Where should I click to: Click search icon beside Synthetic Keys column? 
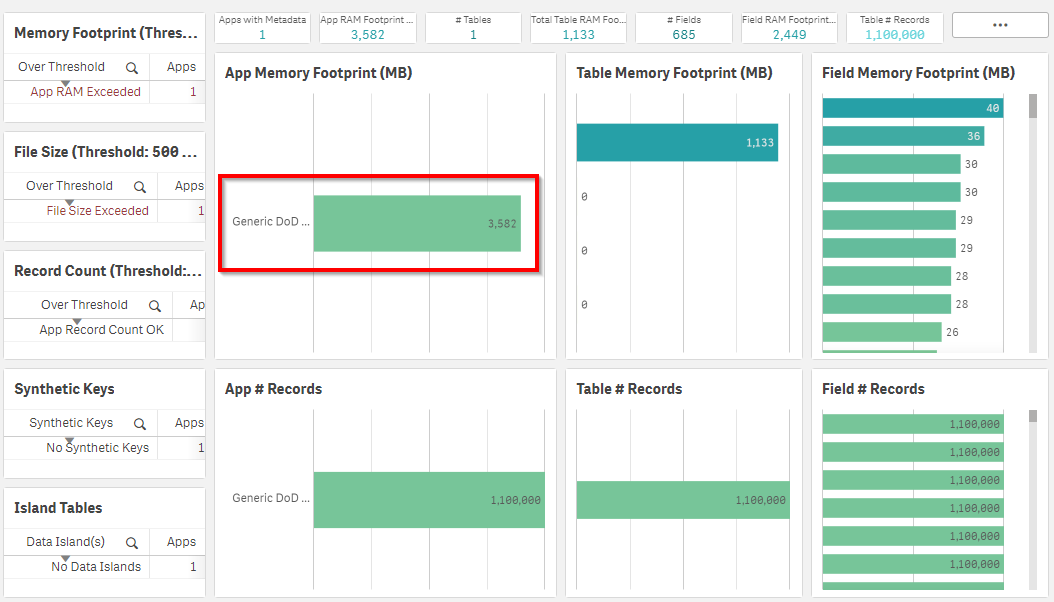pyautogui.click(x=140, y=424)
